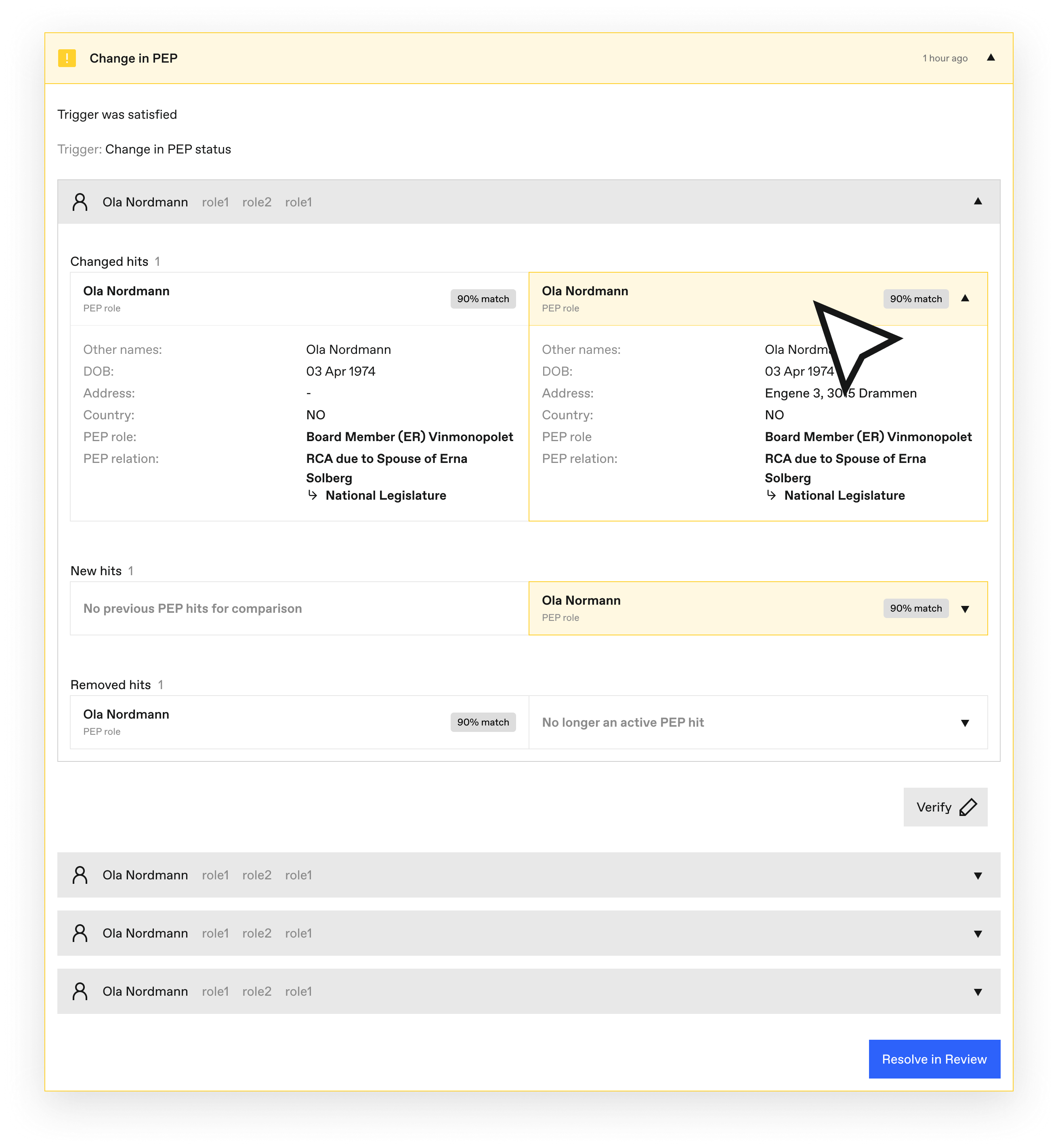Viewport: 1058px width, 1148px height.
Task: Click the 90% match badge on the previous changed hit
Action: 483,298
